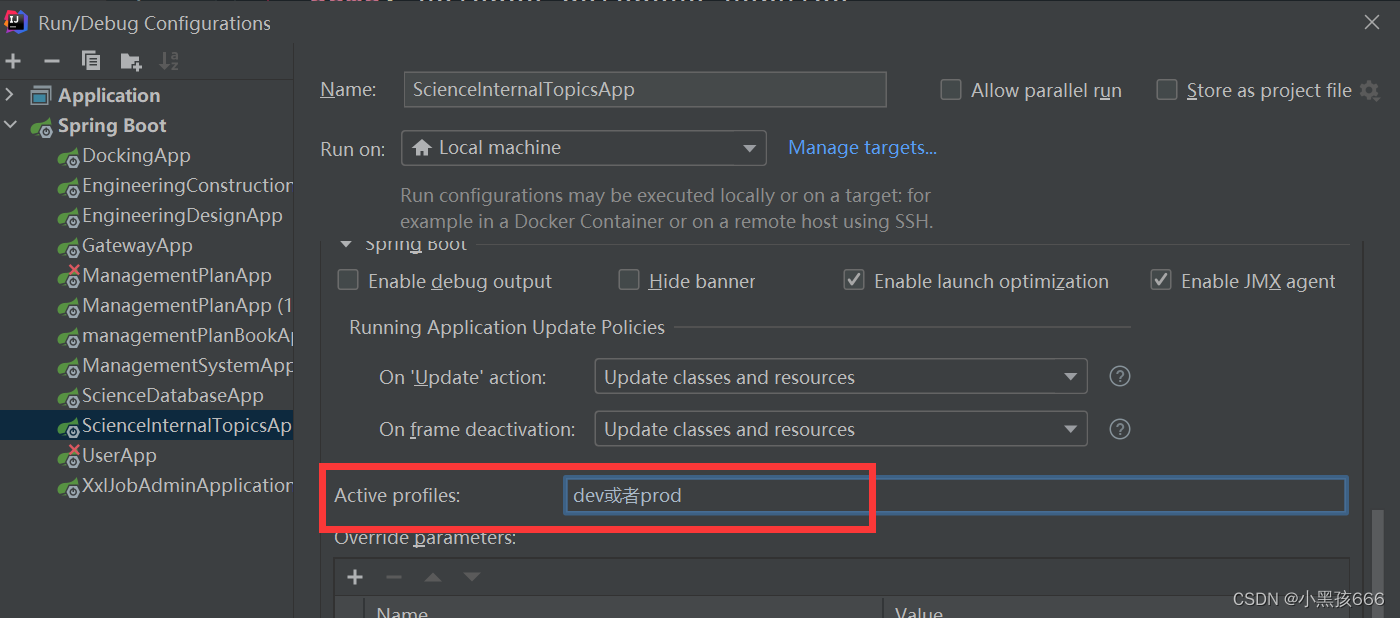Close the Run/Debug Configurations dialog

pyautogui.click(x=1371, y=21)
